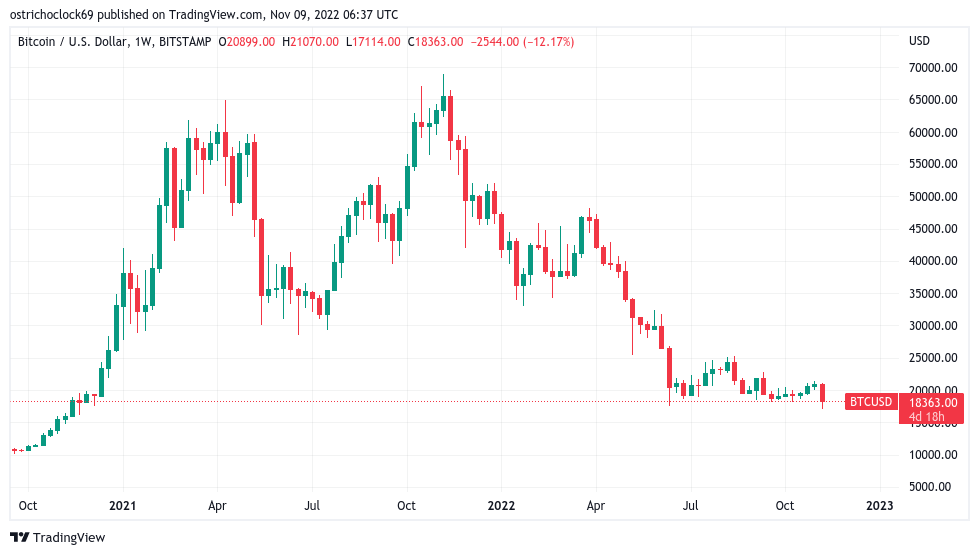Viewport: 979px width, 555px height.
Task: Click the high price value 21070.00
Action: [x=317, y=42]
